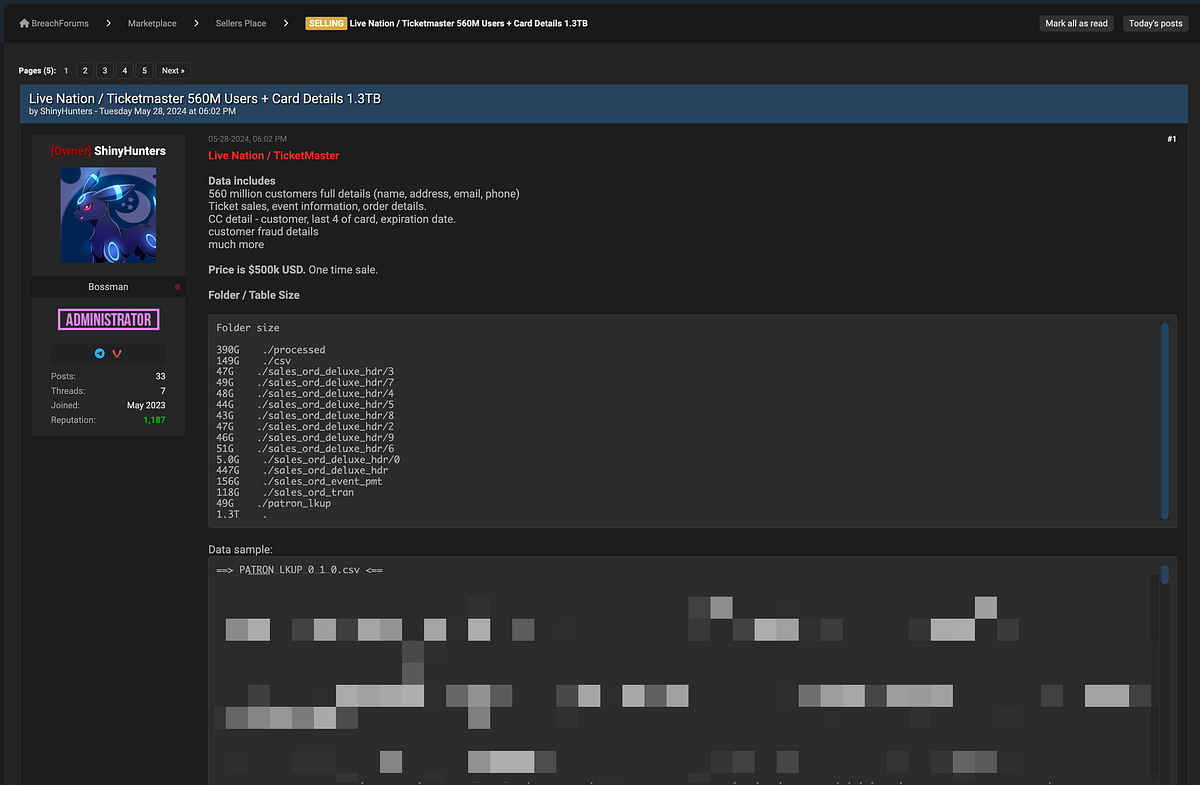
Task: Click Joined May 2023 value
Action: [x=146, y=405]
